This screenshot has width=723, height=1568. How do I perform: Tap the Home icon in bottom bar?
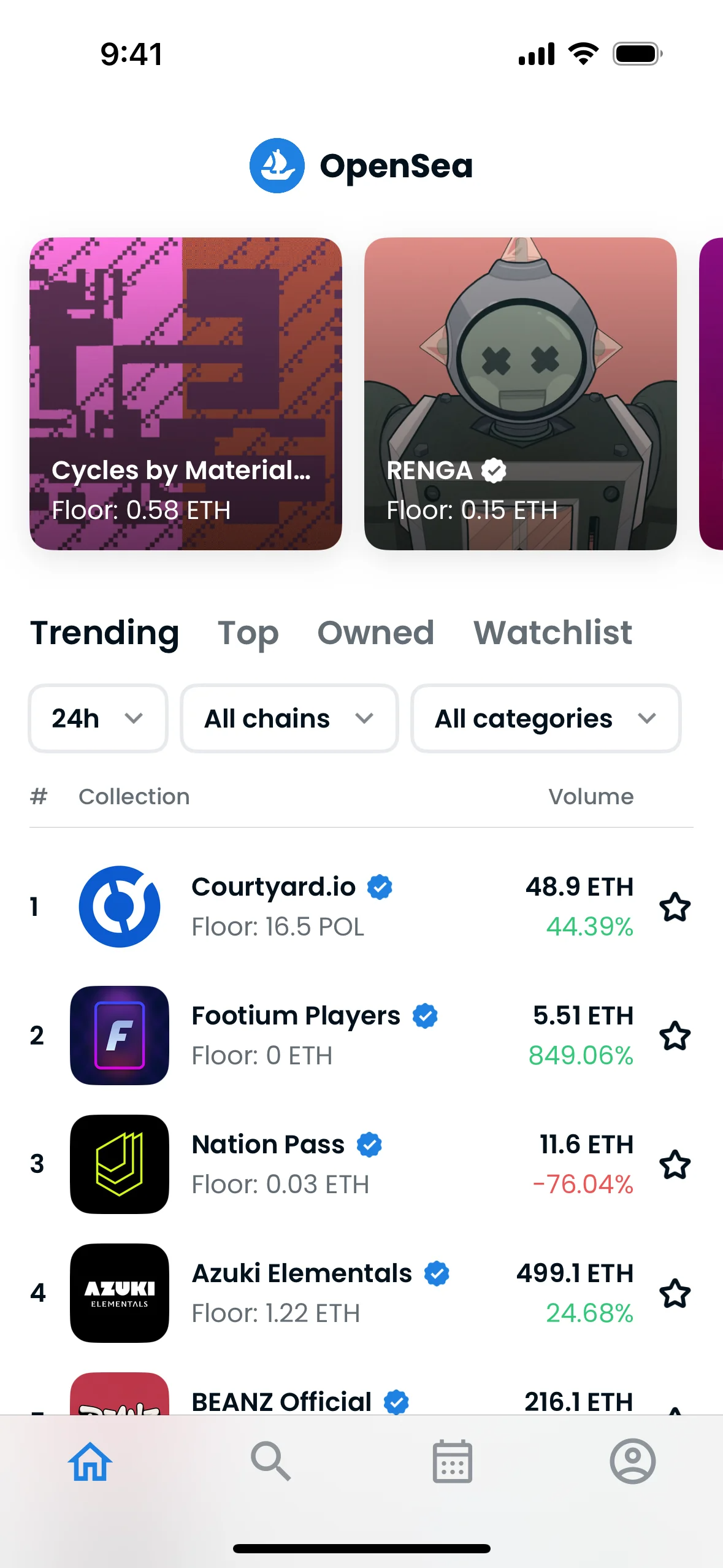coord(90,1461)
